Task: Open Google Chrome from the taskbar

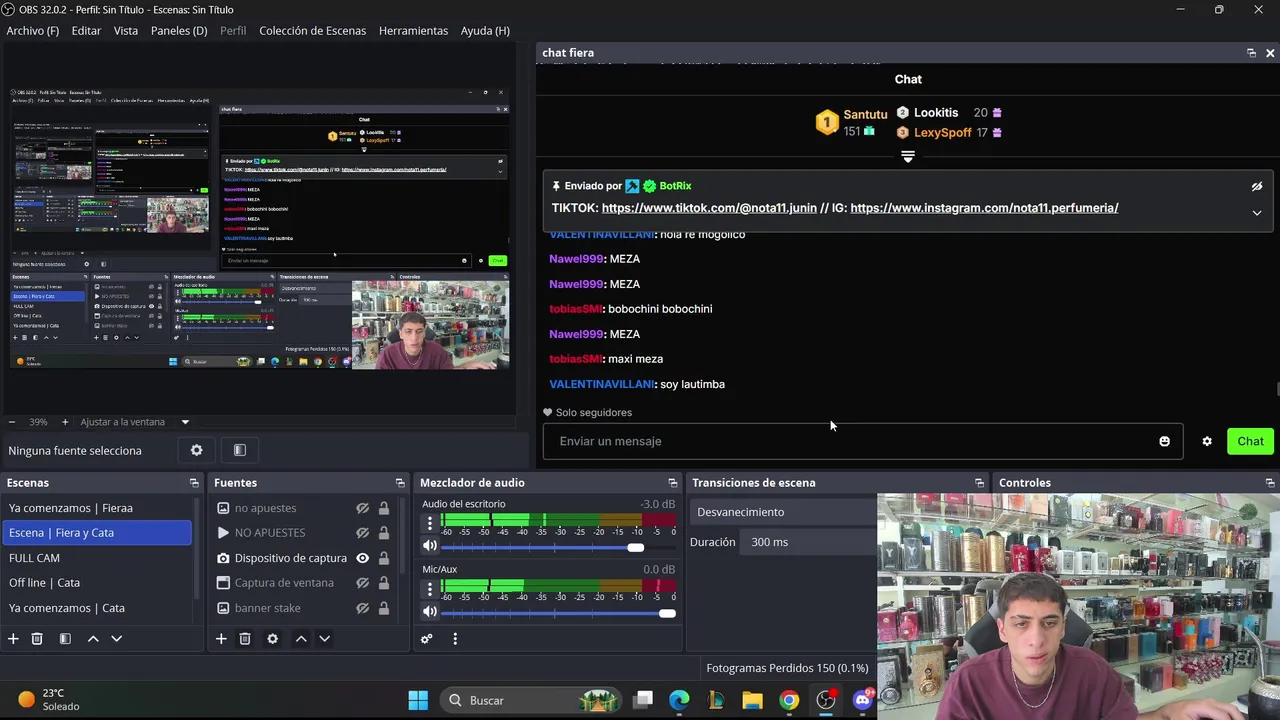Action: click(x=789, y=700)
